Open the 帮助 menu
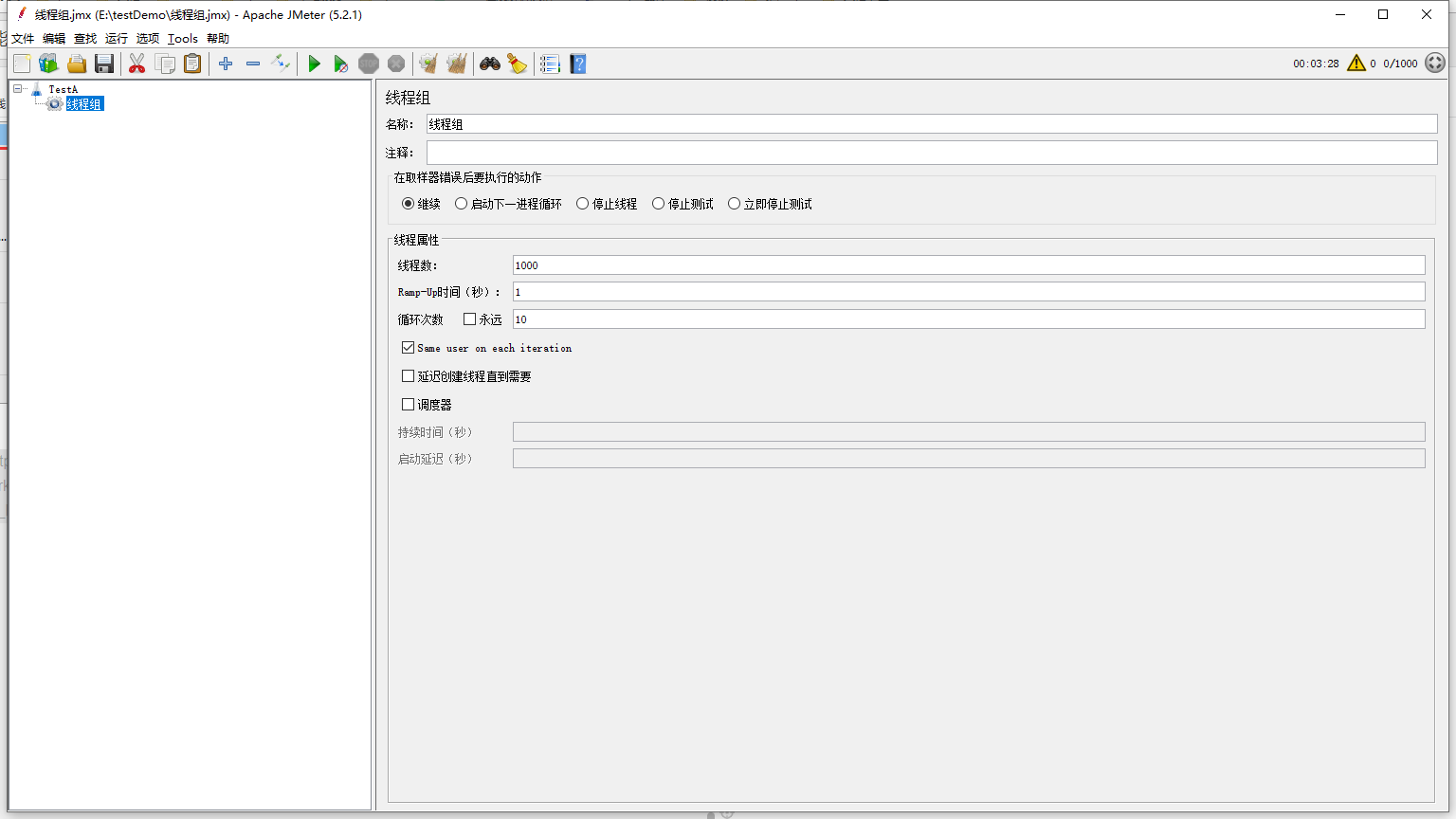The image size is (1456, 819). click(218, 39)
